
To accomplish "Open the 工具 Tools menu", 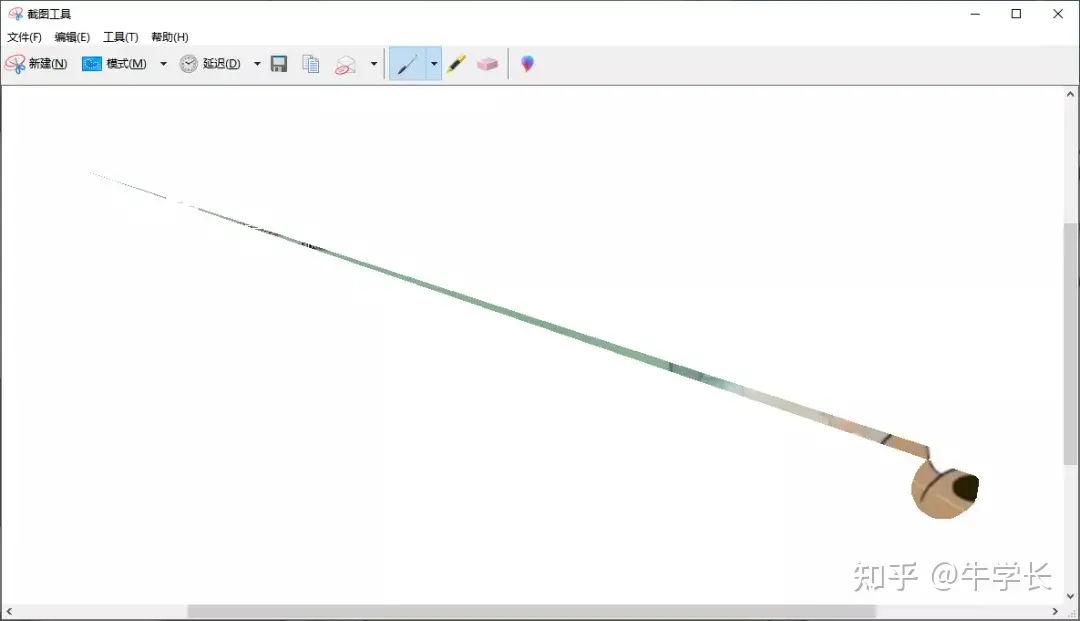I will pos(120,37).
